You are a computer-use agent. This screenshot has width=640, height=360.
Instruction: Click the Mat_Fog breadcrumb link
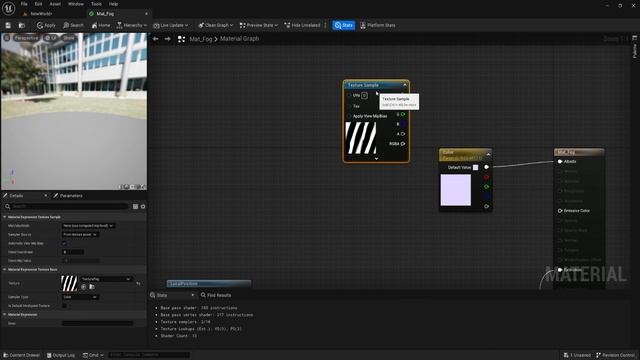click(x=201, y=39)
